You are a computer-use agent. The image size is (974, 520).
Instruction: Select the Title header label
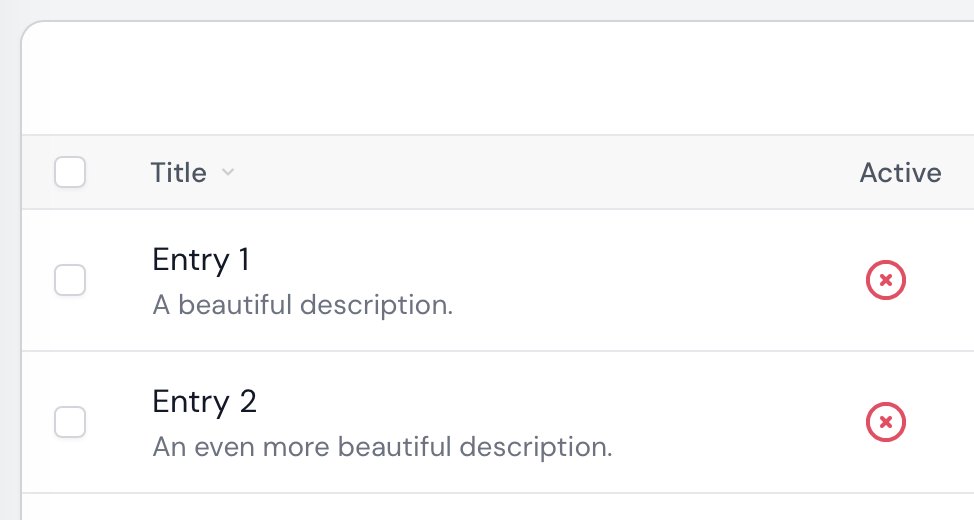(x=179, y=173)
